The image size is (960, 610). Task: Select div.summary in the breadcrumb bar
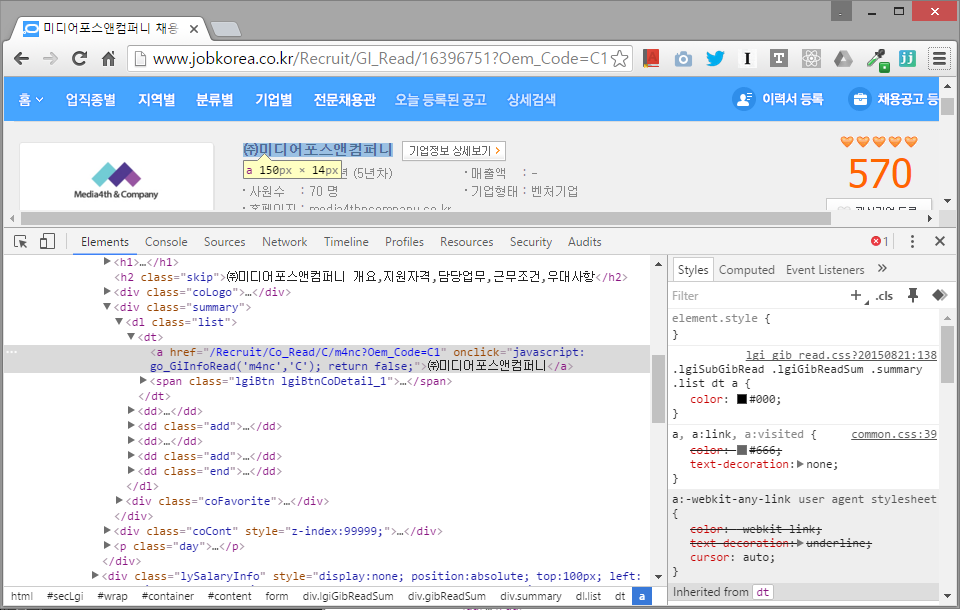[x=531, y=596]
